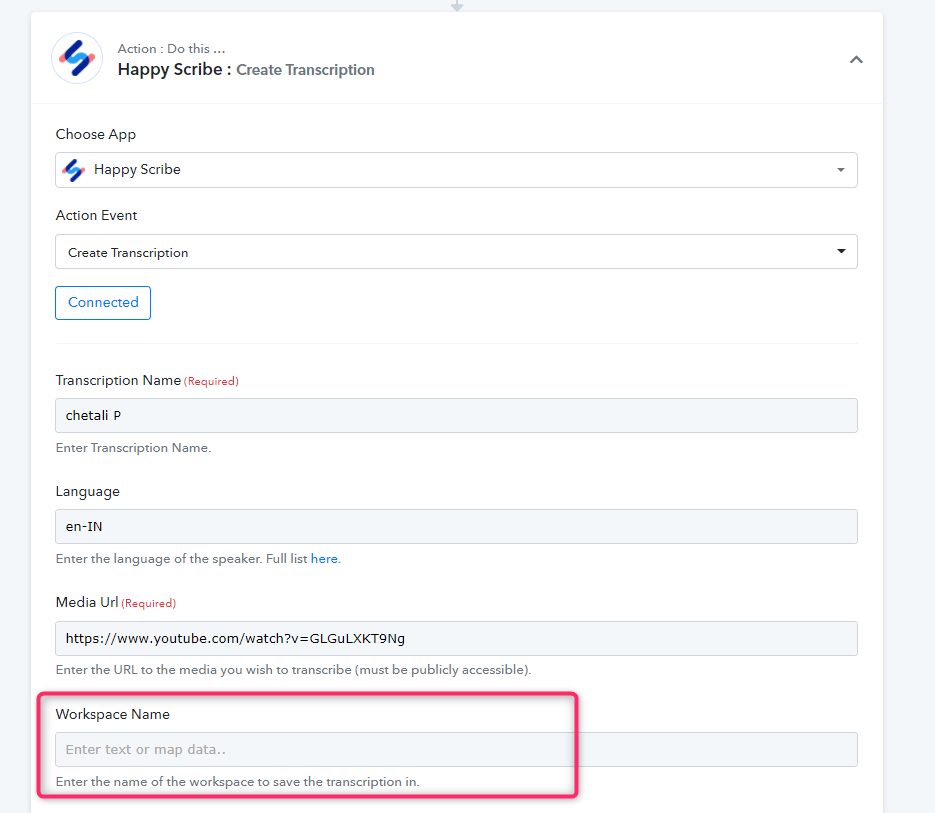Open the Choose App dropdown
The image size is (935, 813).
pos(456,170)
